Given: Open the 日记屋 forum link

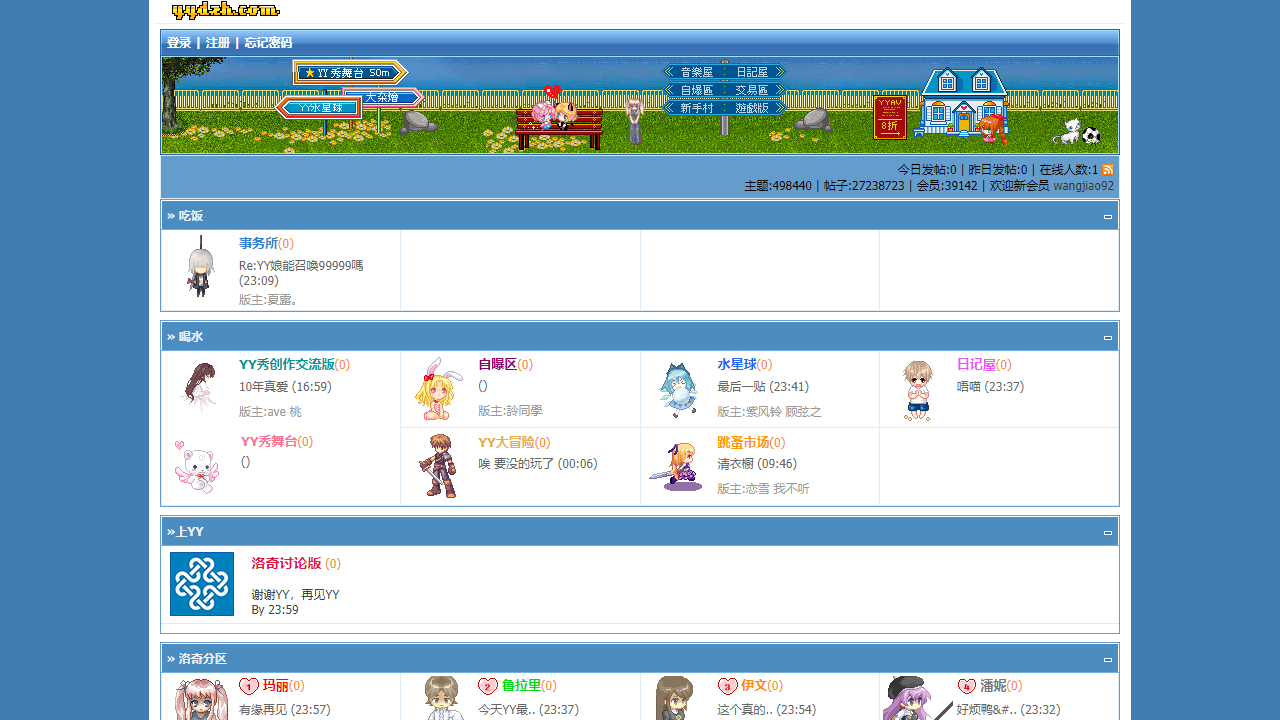Looking at the screenshot, I should click(976, 364).
